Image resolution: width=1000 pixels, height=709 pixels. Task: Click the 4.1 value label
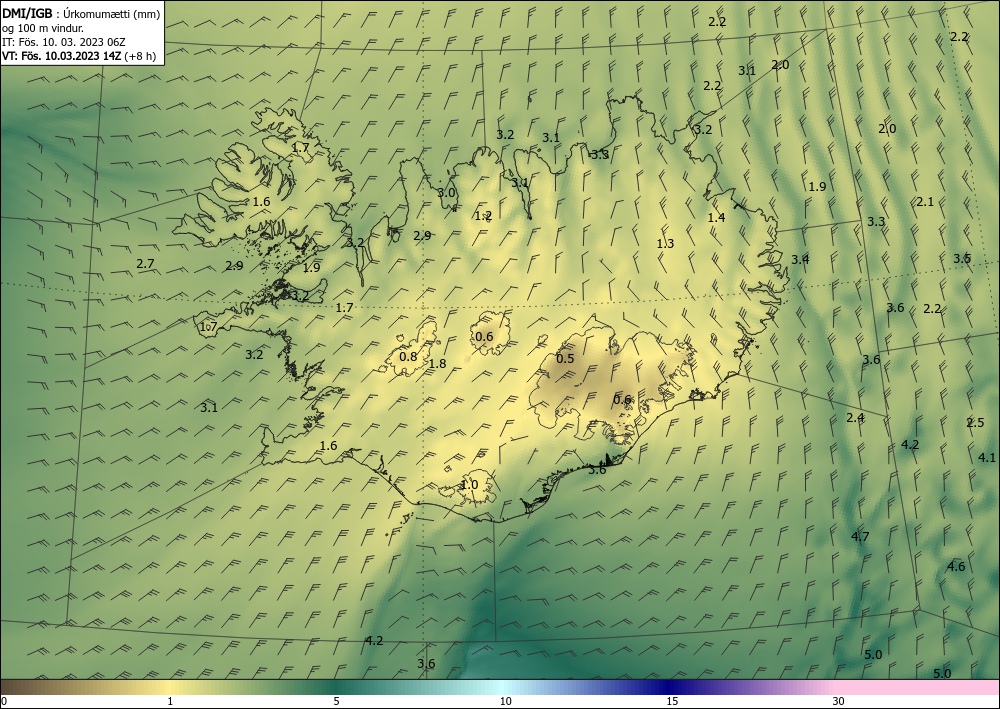point(987,457)
